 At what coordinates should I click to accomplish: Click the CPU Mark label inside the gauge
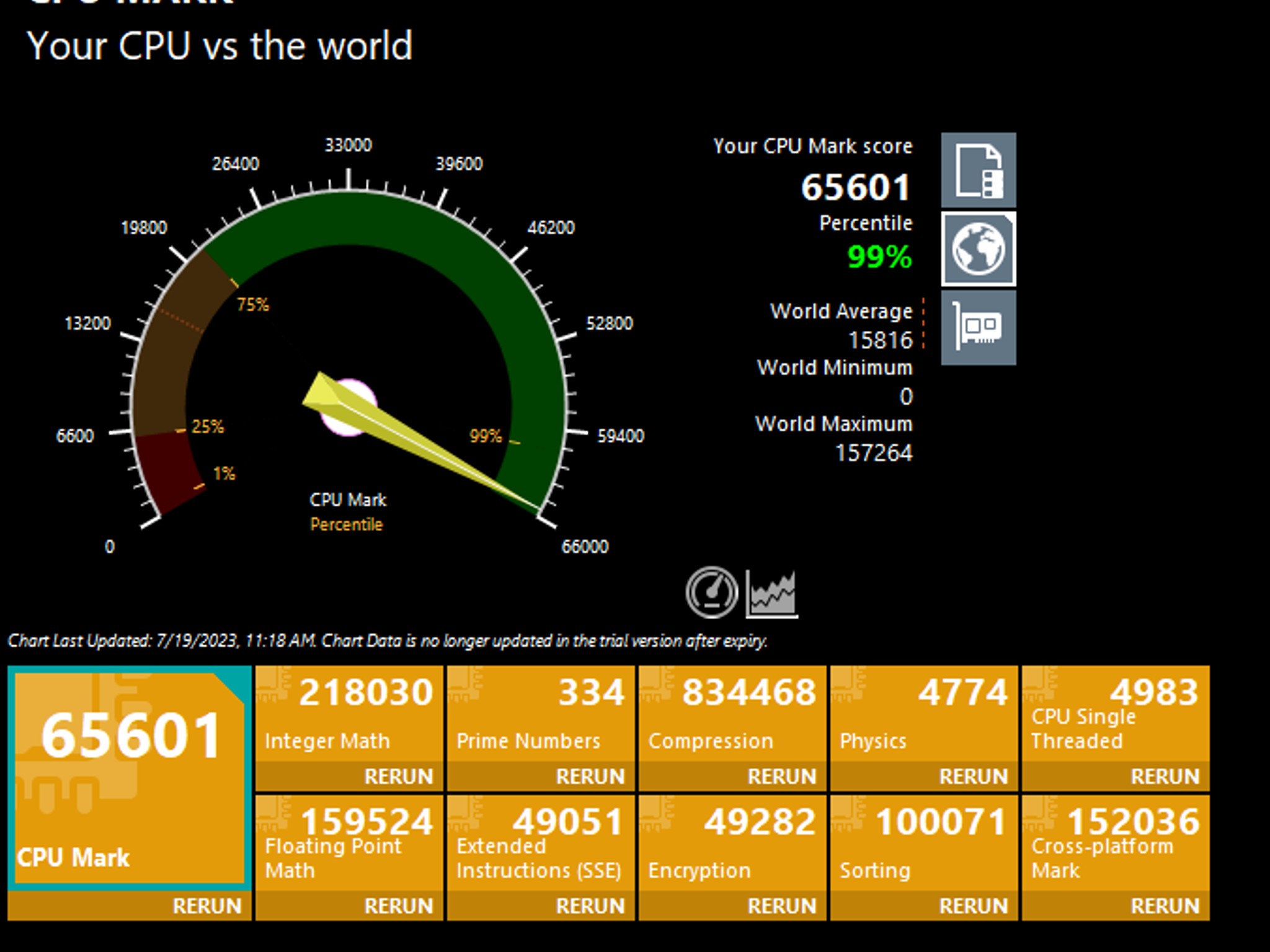(348, 500)
